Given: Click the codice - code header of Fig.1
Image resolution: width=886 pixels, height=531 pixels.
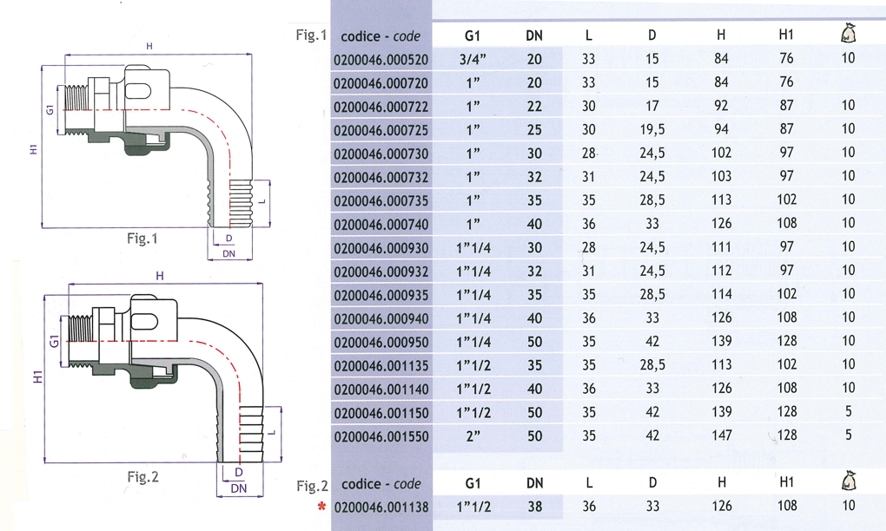Looking at the screenshot, I should point(380,37).
